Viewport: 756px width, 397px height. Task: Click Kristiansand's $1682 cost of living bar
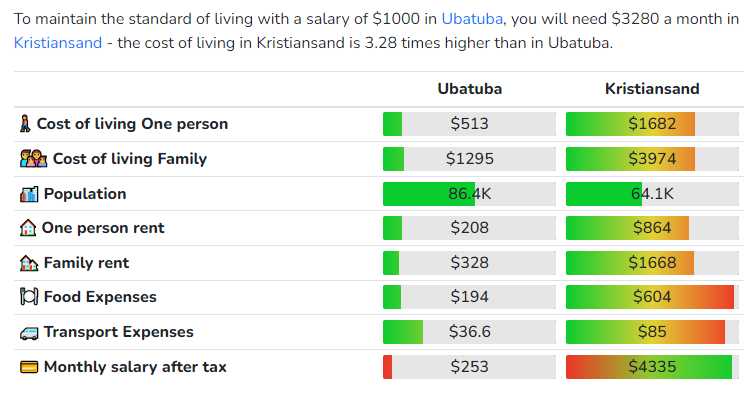tap(652, 124)
